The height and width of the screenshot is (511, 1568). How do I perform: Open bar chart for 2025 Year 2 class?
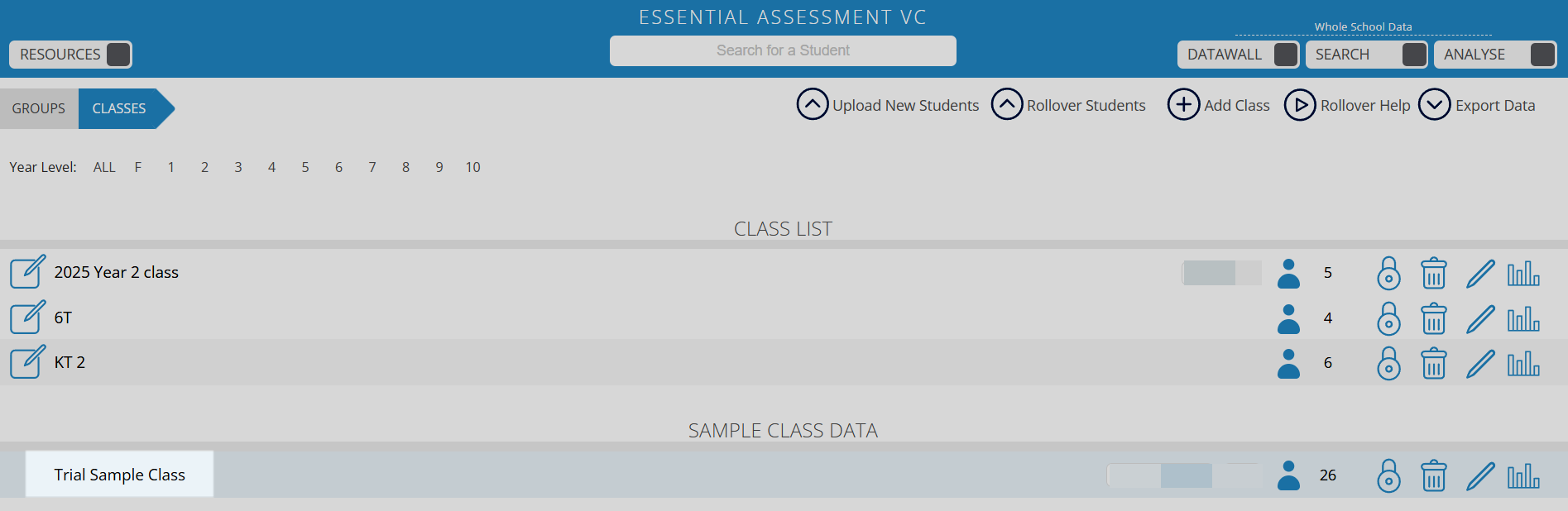coord(1523,273)
